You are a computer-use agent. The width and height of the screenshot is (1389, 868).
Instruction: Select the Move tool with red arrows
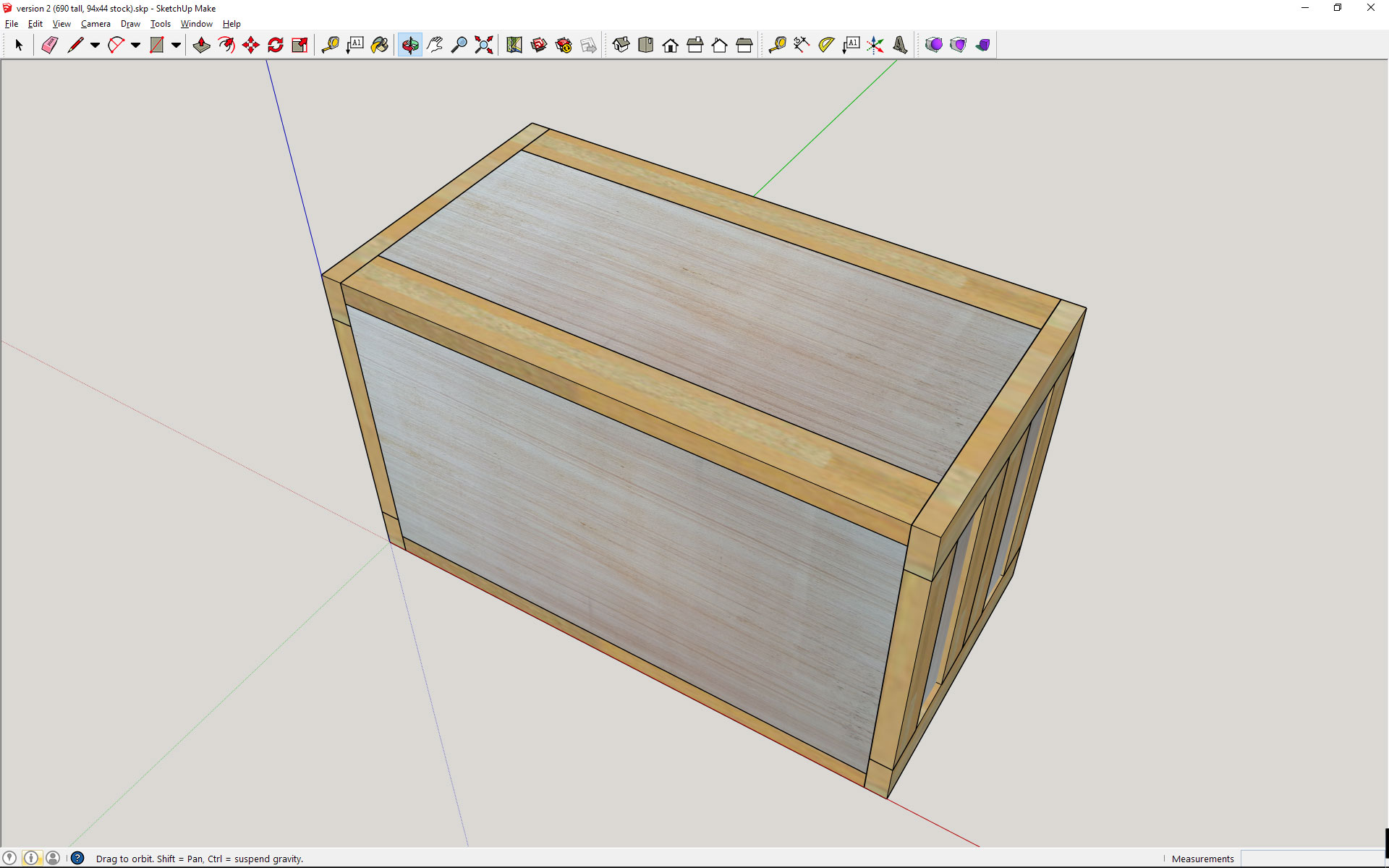tap(251, 45)
